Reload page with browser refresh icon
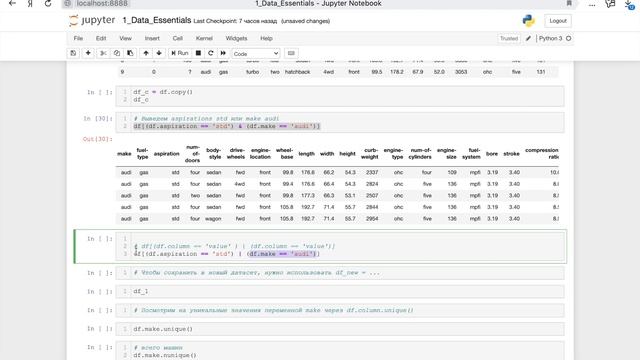 point(48,4)
